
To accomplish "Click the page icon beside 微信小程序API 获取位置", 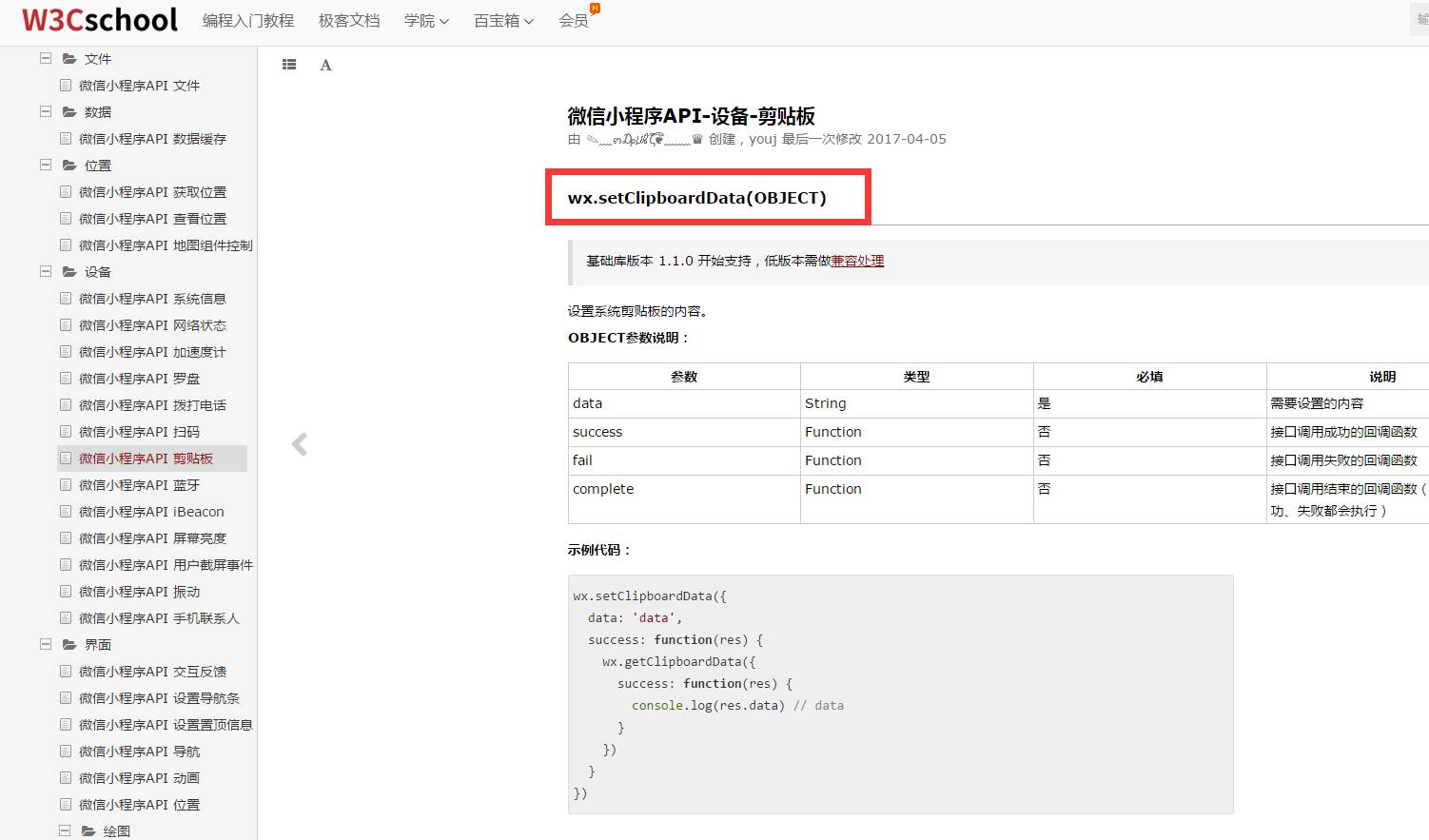I will 66,192.
